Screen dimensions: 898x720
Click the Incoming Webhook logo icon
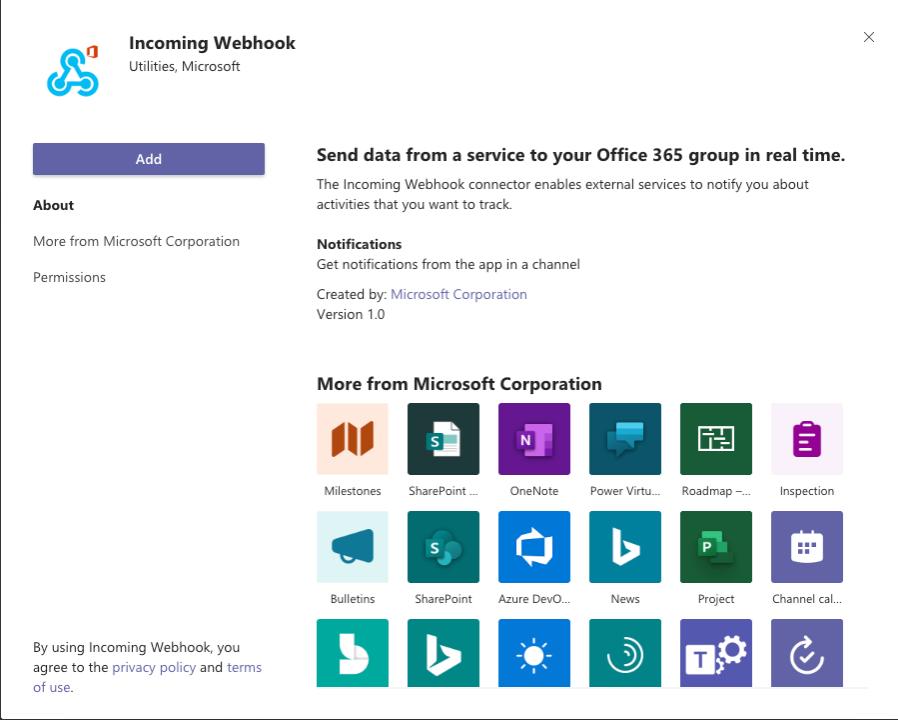click(73, 70)
